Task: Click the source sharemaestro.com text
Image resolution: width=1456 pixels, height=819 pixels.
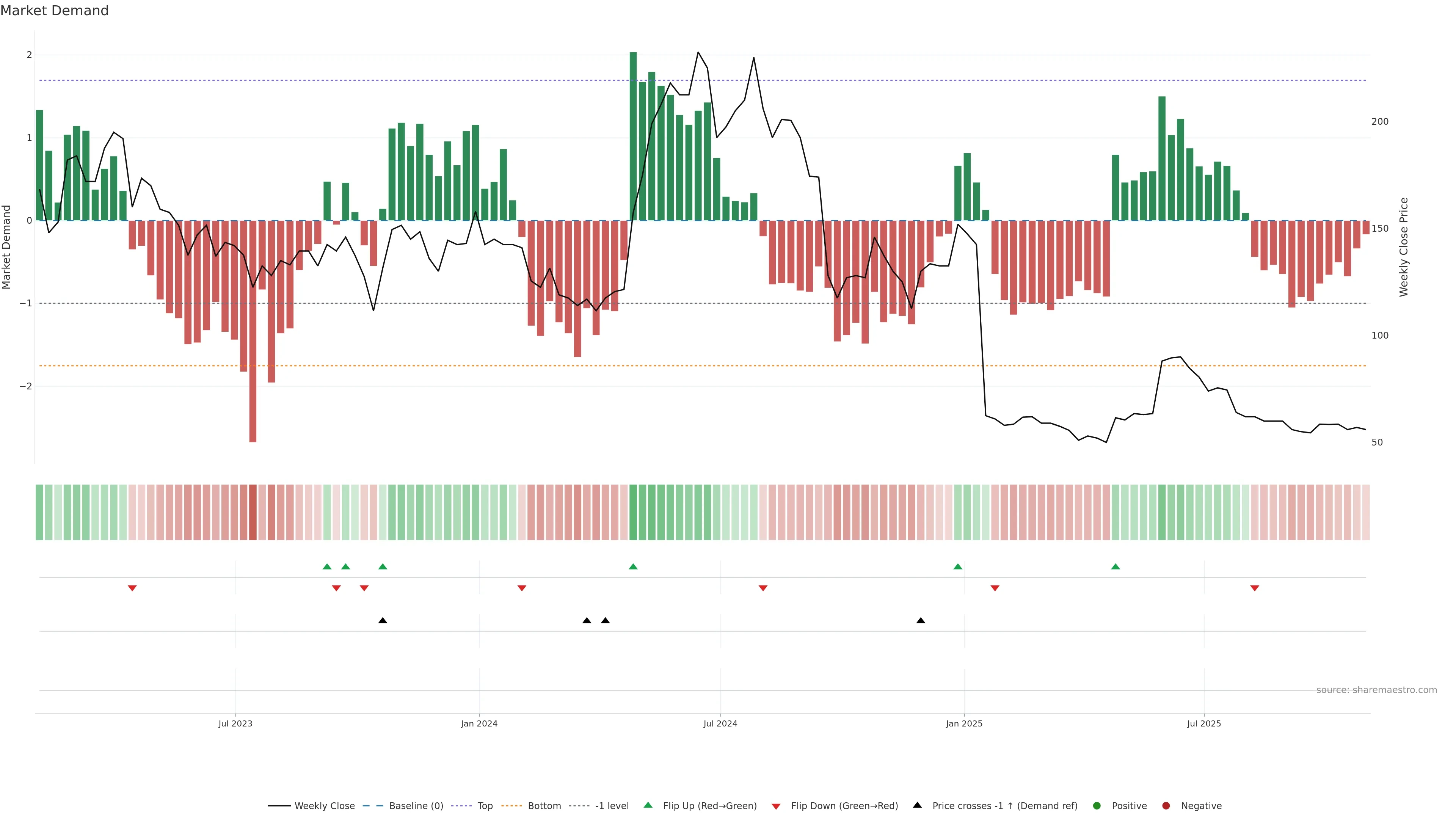Action: click(x=1376, y=690)
